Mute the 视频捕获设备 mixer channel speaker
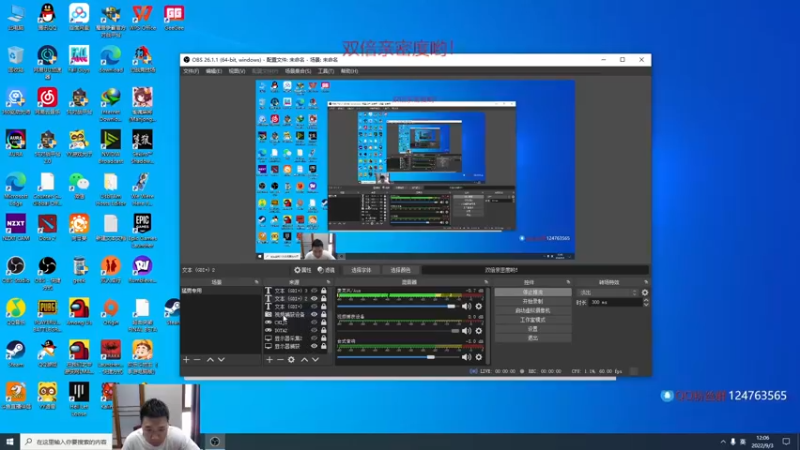 [x=466, y=331]
